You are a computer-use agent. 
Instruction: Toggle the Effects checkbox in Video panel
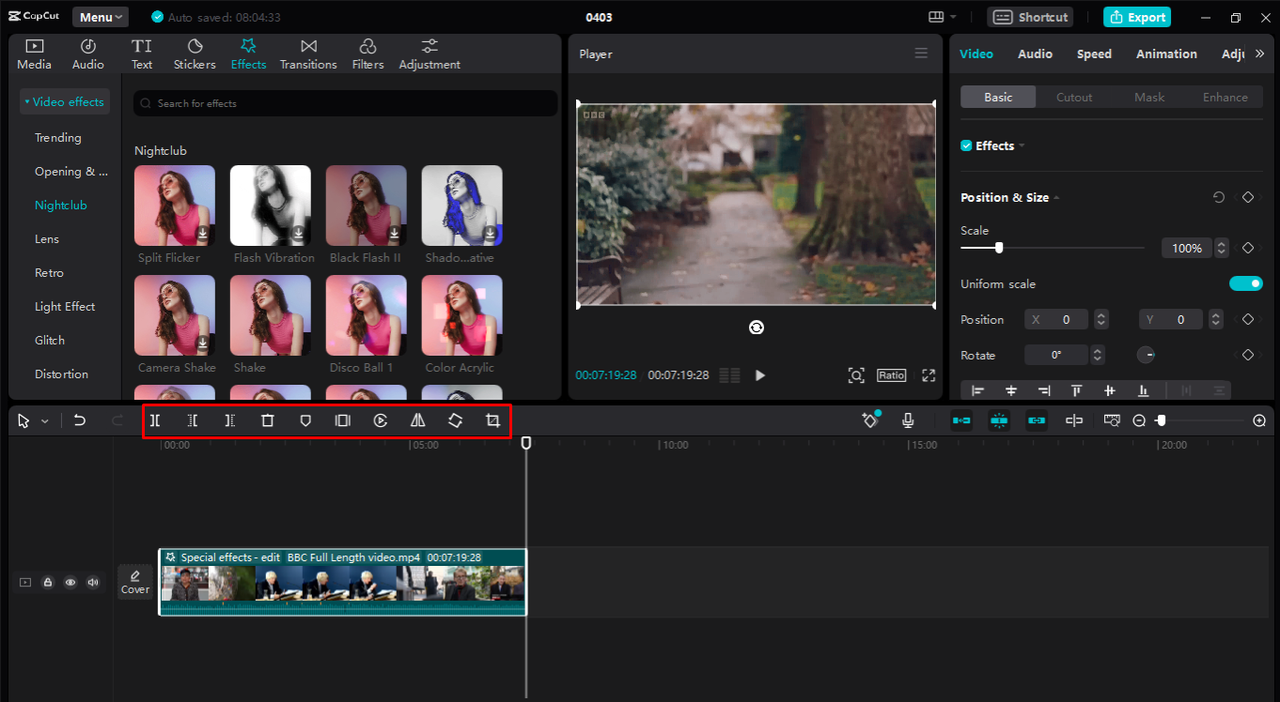(x=966, y=146)
